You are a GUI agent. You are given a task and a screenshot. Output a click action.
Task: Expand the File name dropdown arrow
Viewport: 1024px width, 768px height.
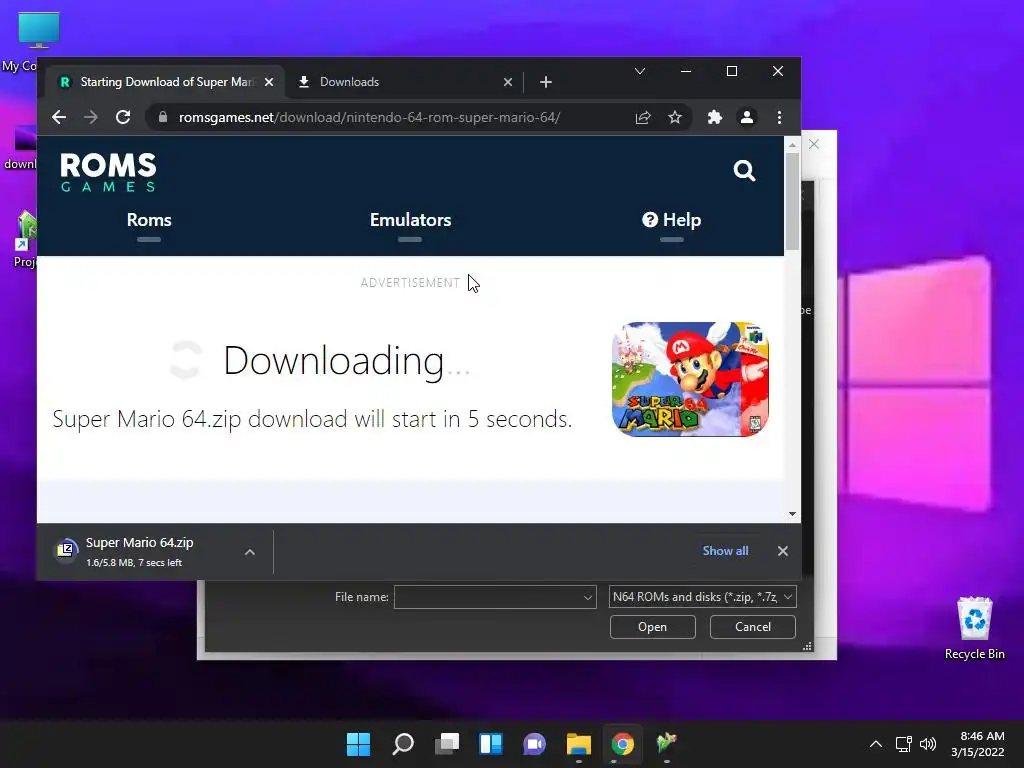pyautogui.click(x=587, y=597)
